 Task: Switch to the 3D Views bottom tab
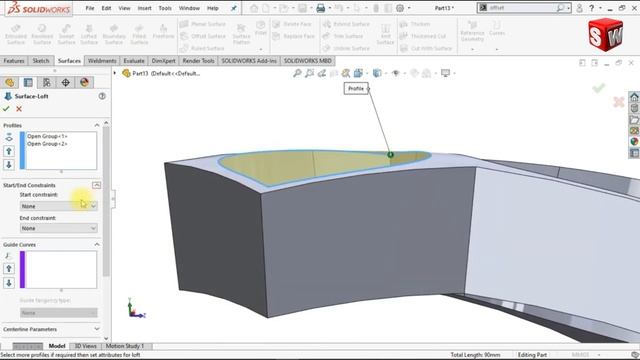(85, 346)
